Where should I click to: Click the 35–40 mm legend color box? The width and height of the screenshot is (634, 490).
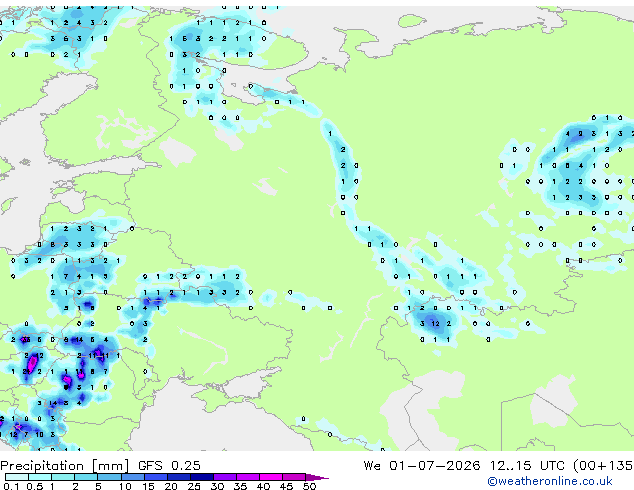(x=248, y=477)
